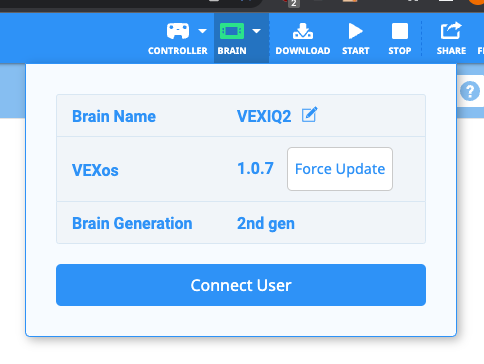
Task: Click the Force Update button
Action: [x=340, y=169]
